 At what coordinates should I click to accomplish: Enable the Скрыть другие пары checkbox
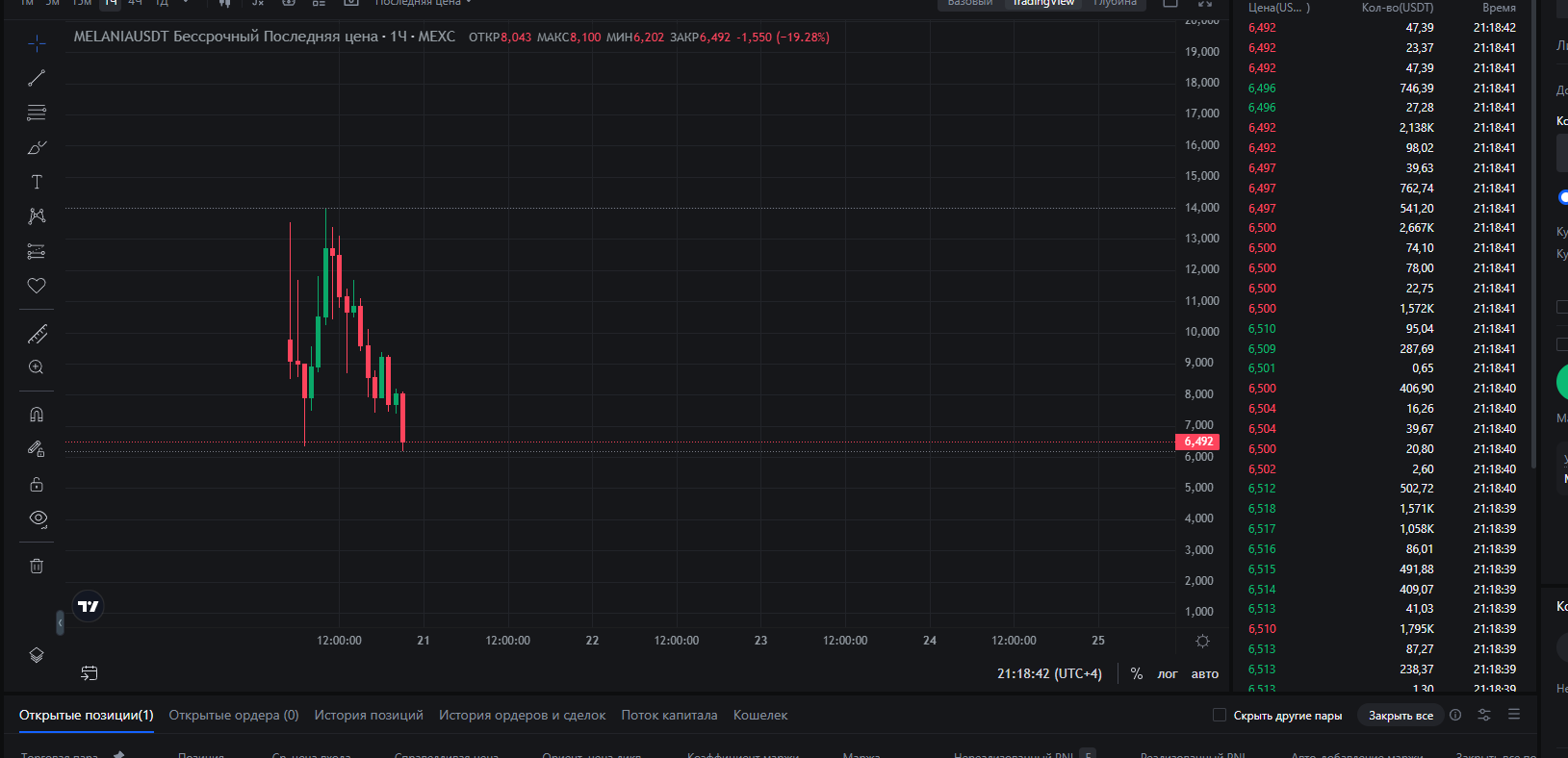point(1220,715)
